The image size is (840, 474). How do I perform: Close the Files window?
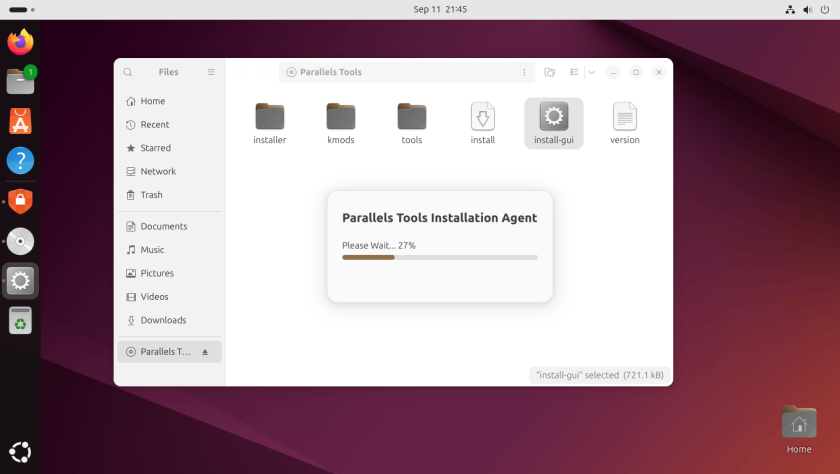click(659, 72)
